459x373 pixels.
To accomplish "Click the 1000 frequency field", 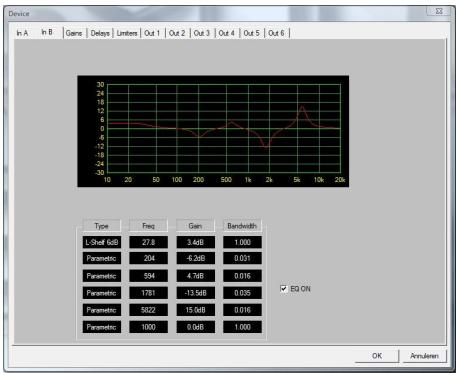I will point(149,327).
